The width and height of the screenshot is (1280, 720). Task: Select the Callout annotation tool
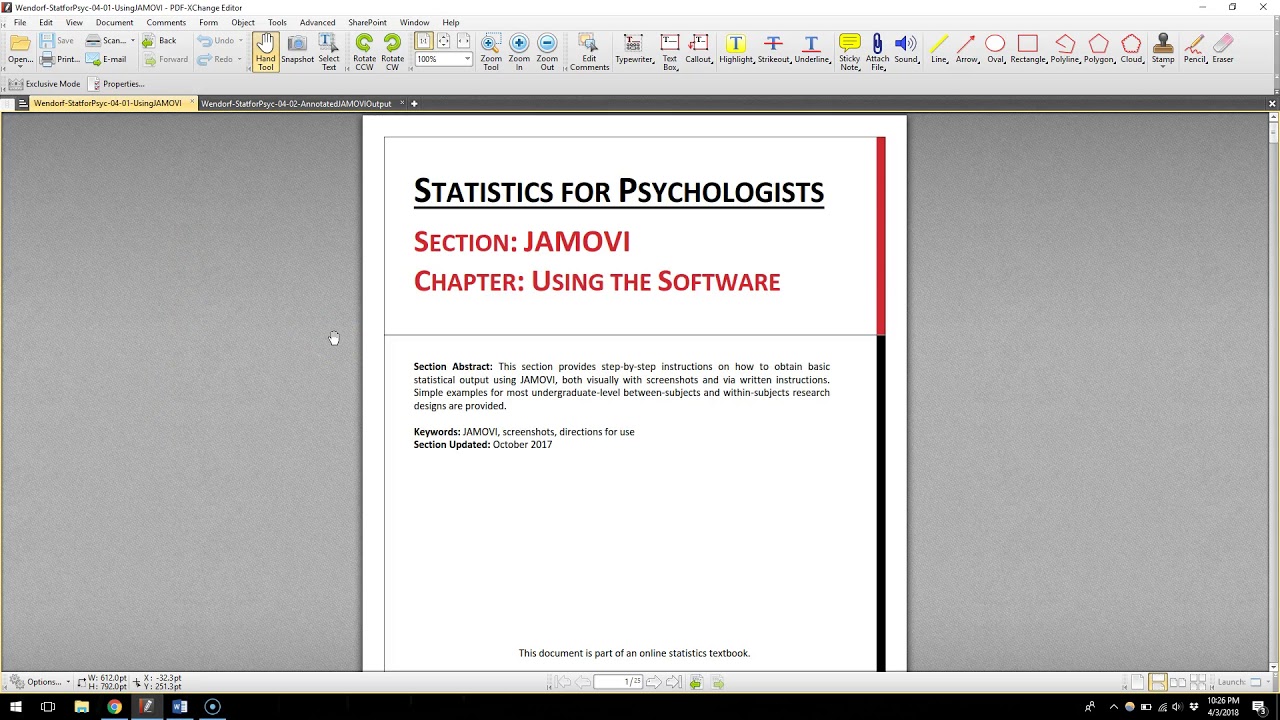(x=698, y=50)
